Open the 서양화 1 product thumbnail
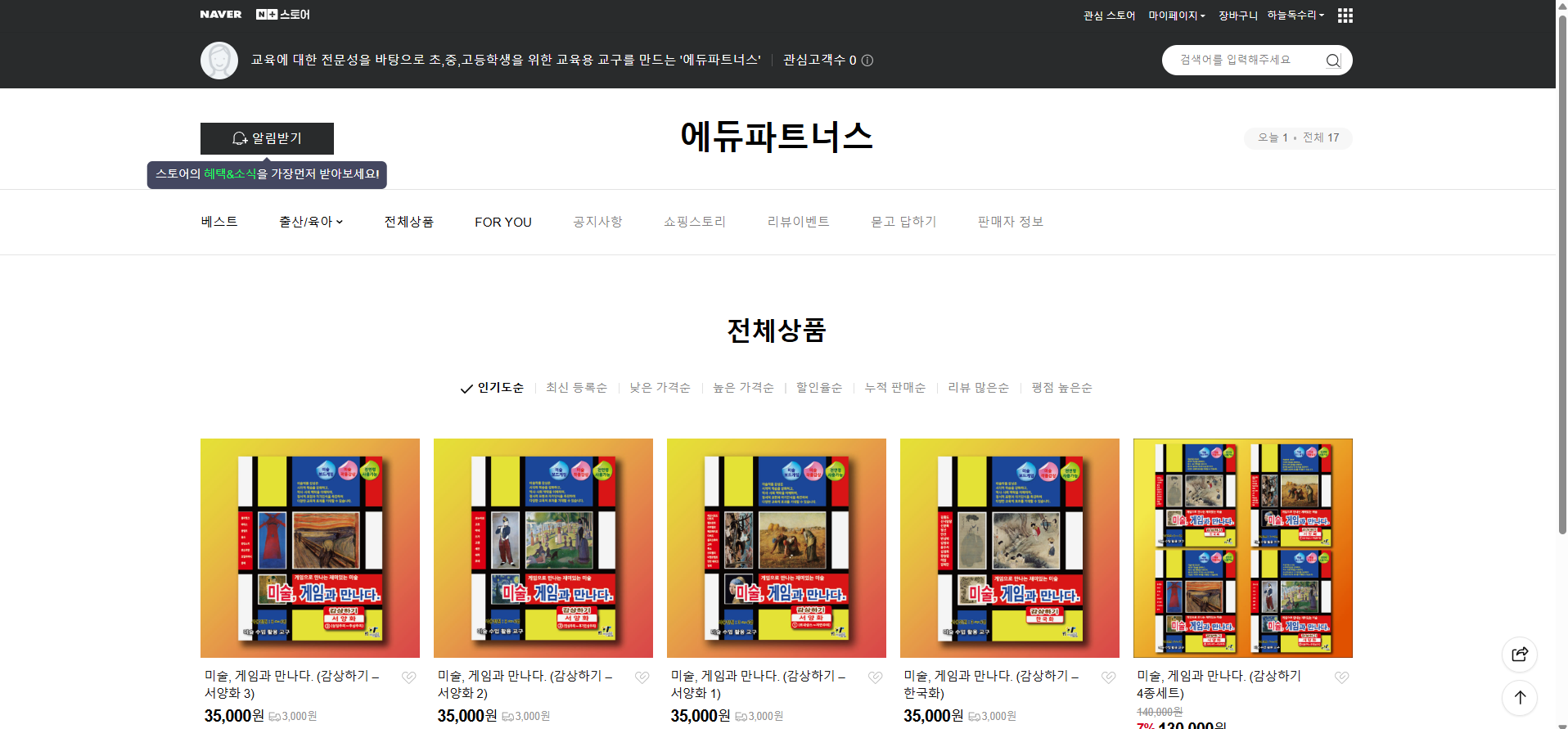Viewport: 1568px width, 729px height. click(777, 548)
